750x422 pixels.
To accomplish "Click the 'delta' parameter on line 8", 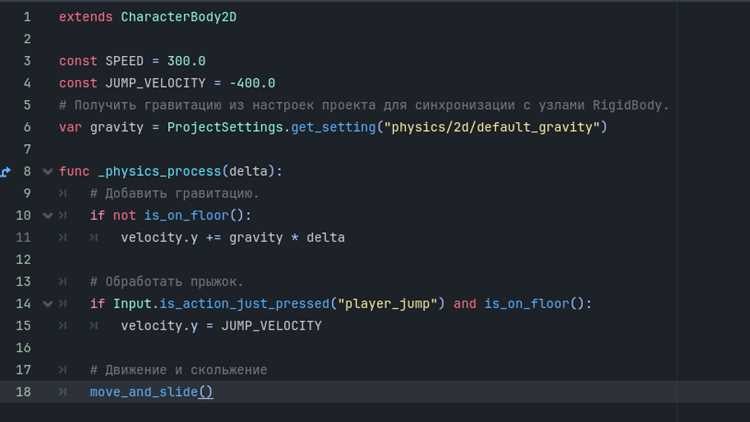I will click(248, 171).
